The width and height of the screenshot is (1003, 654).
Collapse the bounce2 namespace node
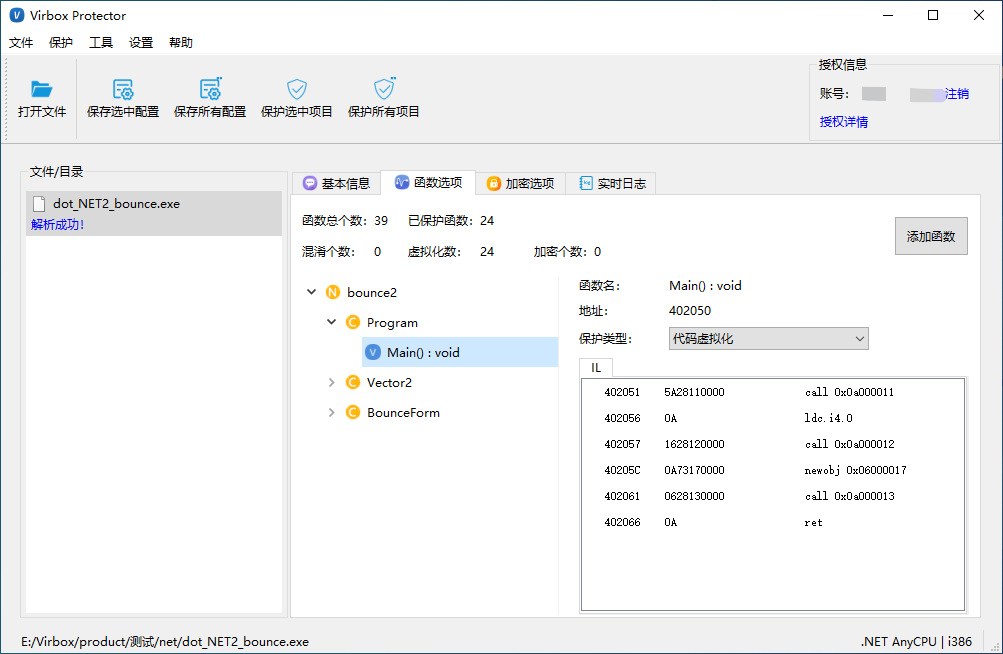(312, 292)
